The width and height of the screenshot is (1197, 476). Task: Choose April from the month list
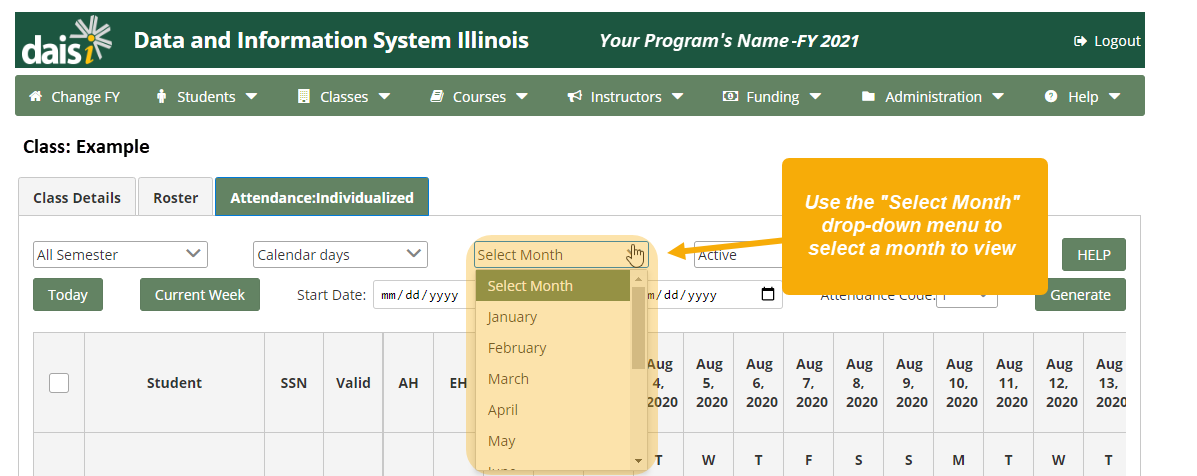pos(553,410)
